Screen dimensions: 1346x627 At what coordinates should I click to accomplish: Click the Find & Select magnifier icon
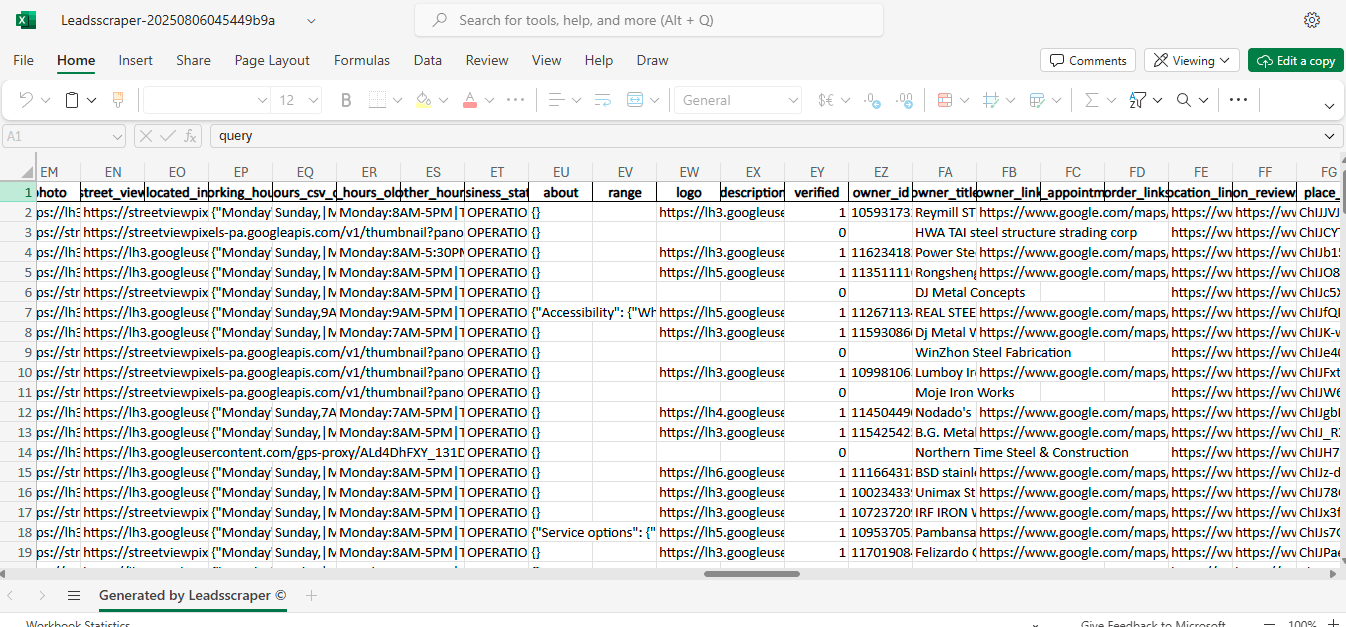(1184, 100)
